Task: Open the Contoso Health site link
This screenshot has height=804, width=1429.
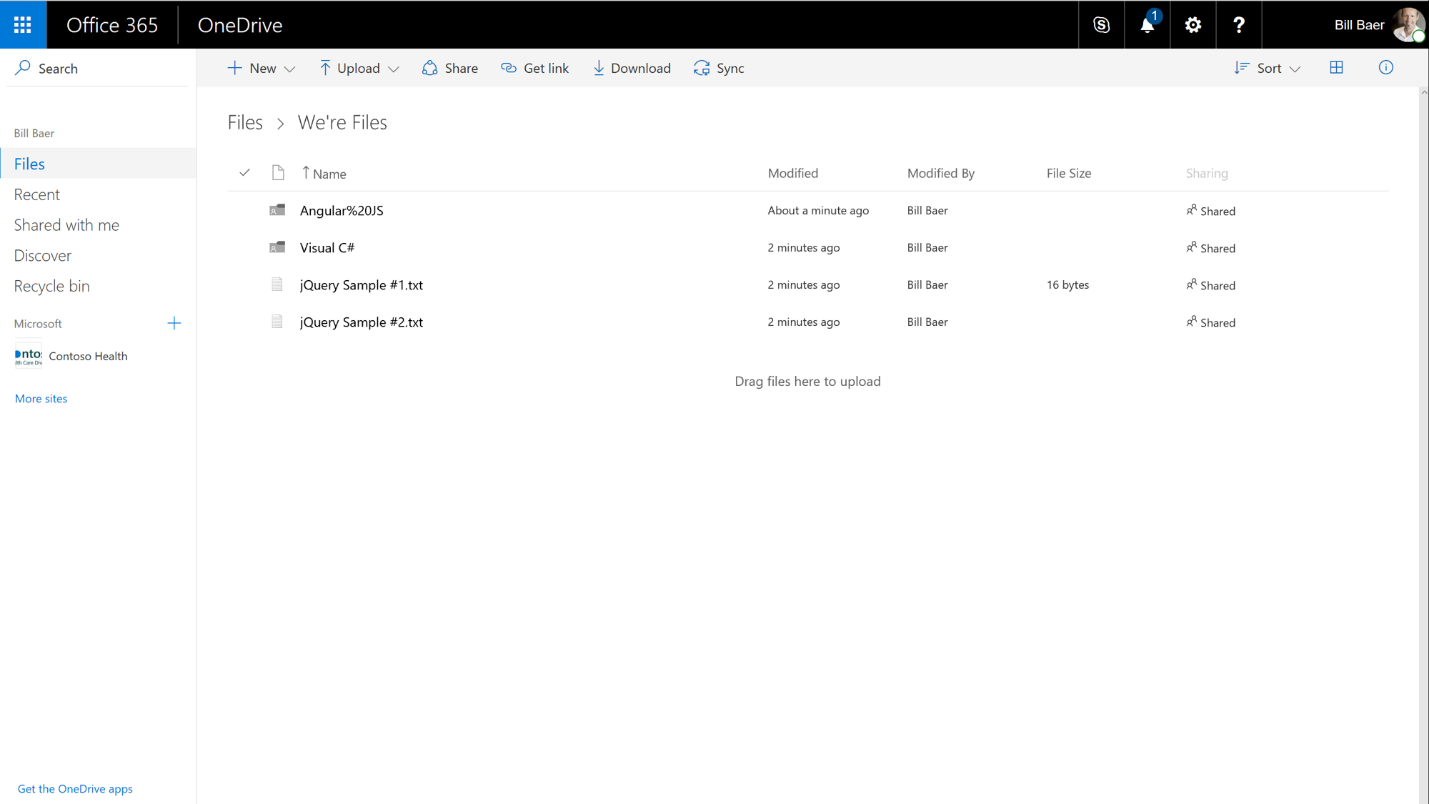Action: (x=88, y=356)
